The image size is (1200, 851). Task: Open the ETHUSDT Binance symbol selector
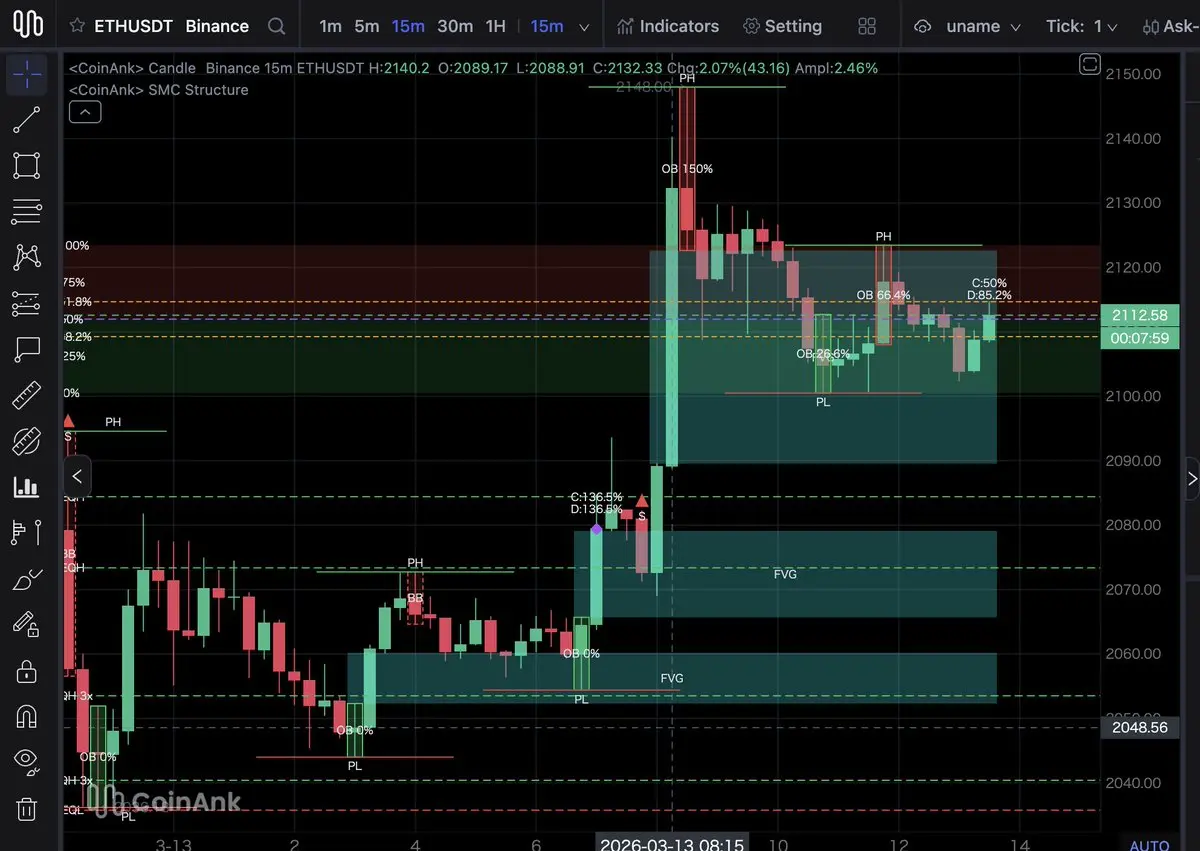pyautogui.click(x=171, y=26)
